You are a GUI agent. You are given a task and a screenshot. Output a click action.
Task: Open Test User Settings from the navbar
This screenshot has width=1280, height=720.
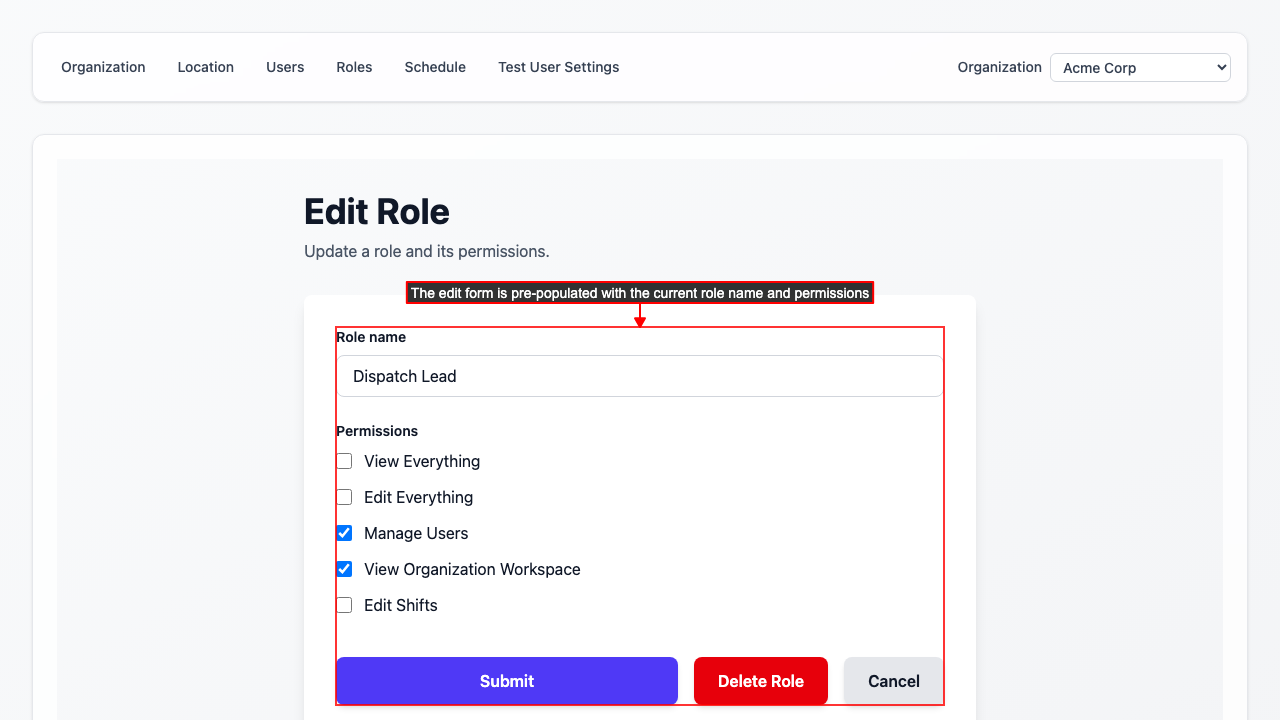coord(558,67)
